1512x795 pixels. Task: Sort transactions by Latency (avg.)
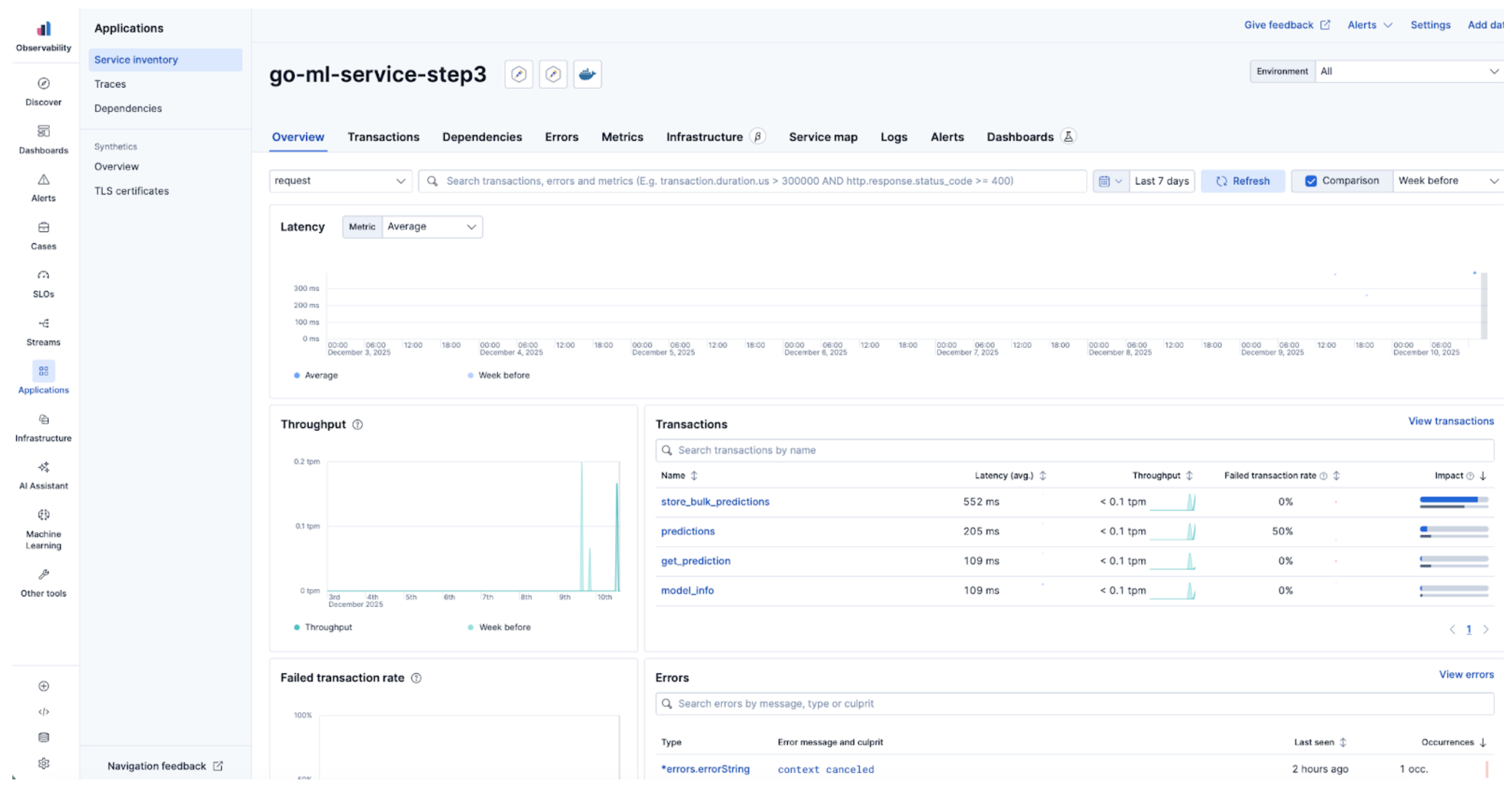[1010, 476]
